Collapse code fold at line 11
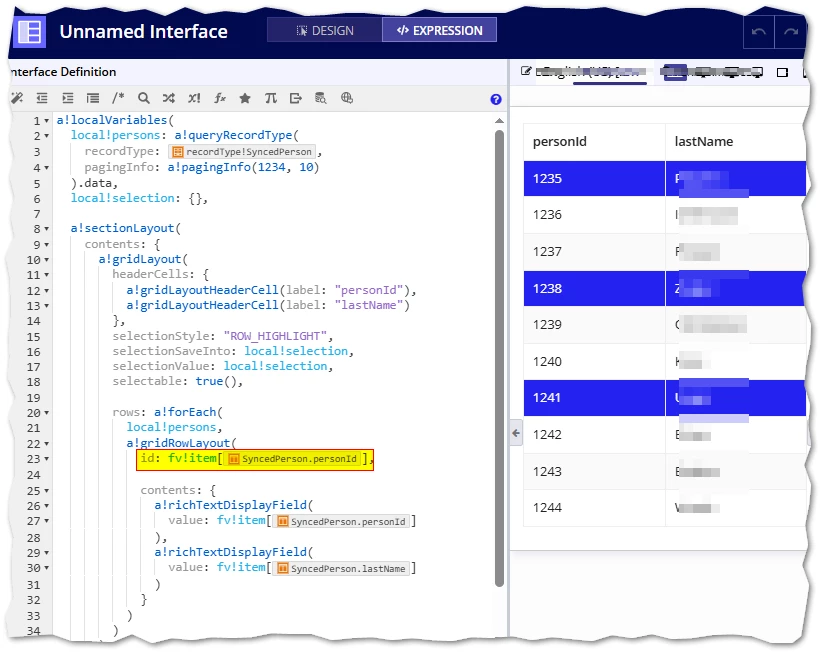 tap(47, 275)
